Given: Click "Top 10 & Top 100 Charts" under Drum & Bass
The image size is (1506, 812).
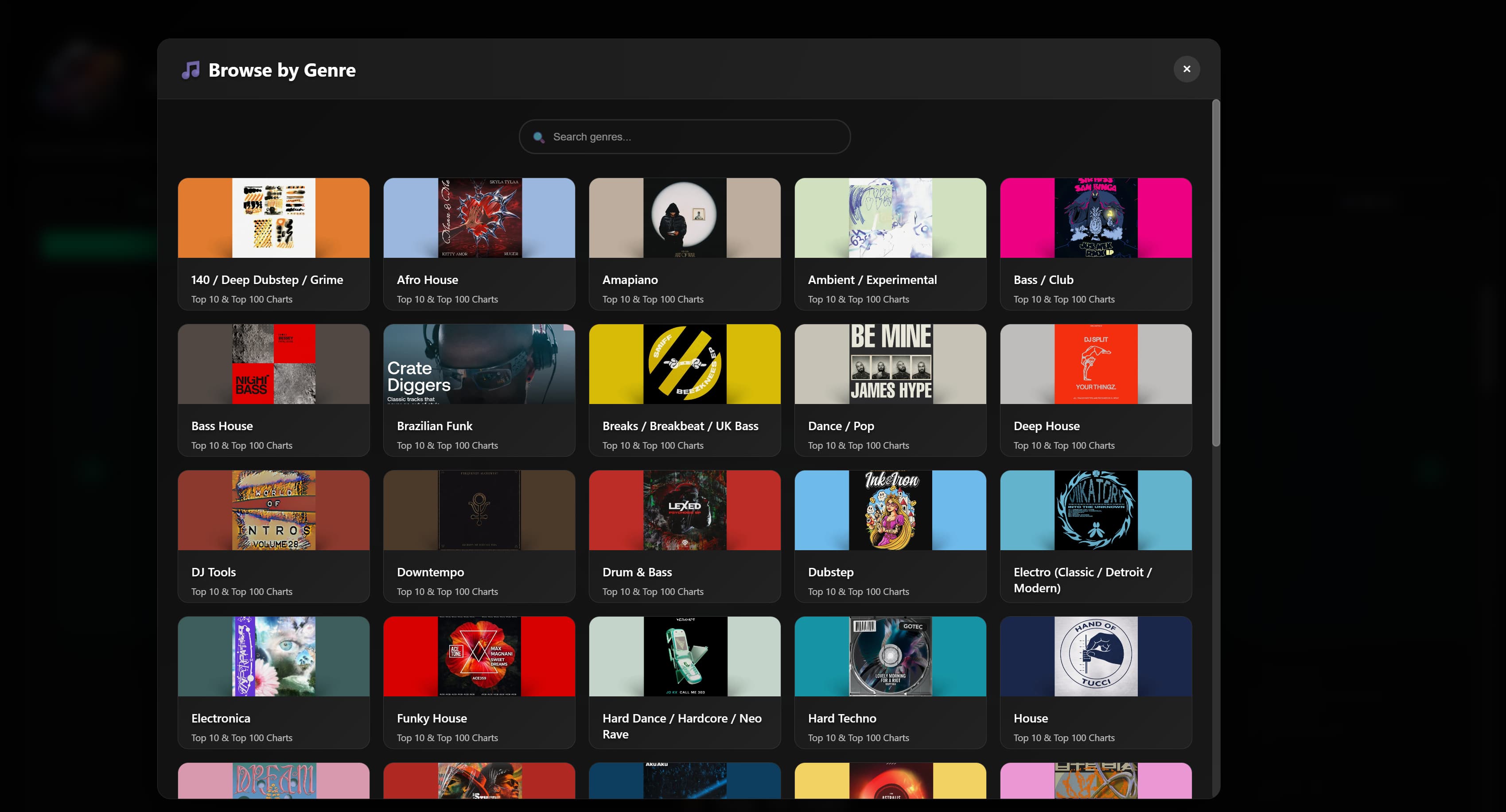Looking at the screenshot, I should coord(653,591).
